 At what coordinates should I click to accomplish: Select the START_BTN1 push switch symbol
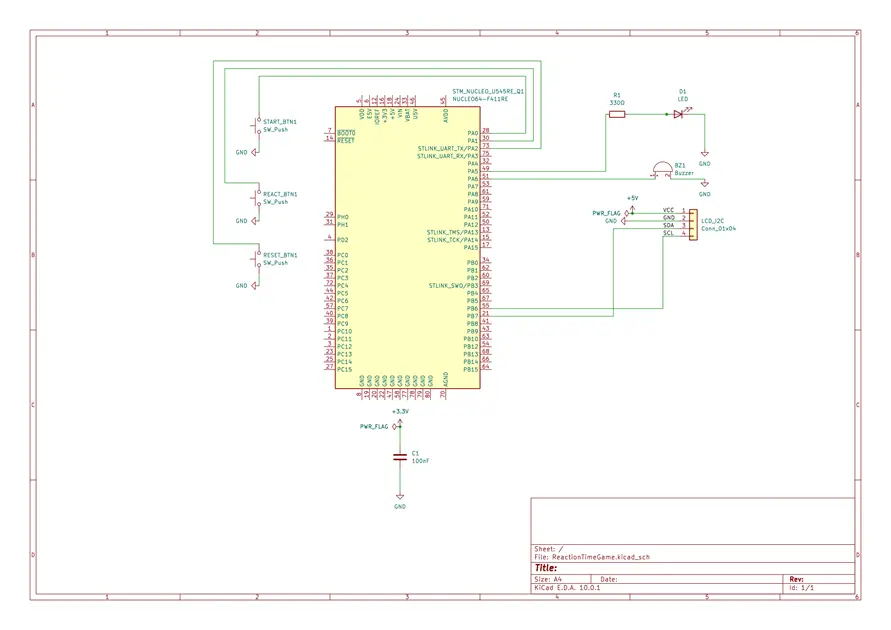[256, 126]
